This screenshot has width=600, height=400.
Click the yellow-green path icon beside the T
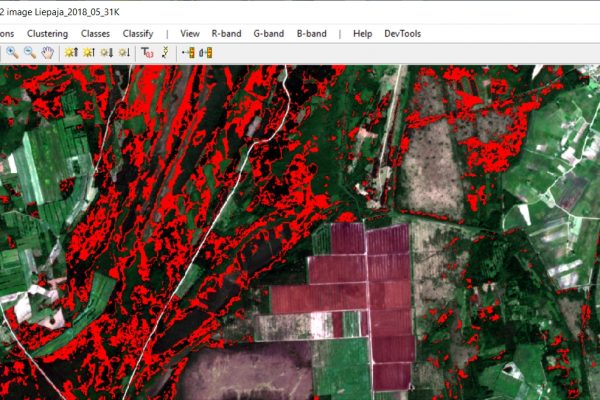(x=164, y=53)
